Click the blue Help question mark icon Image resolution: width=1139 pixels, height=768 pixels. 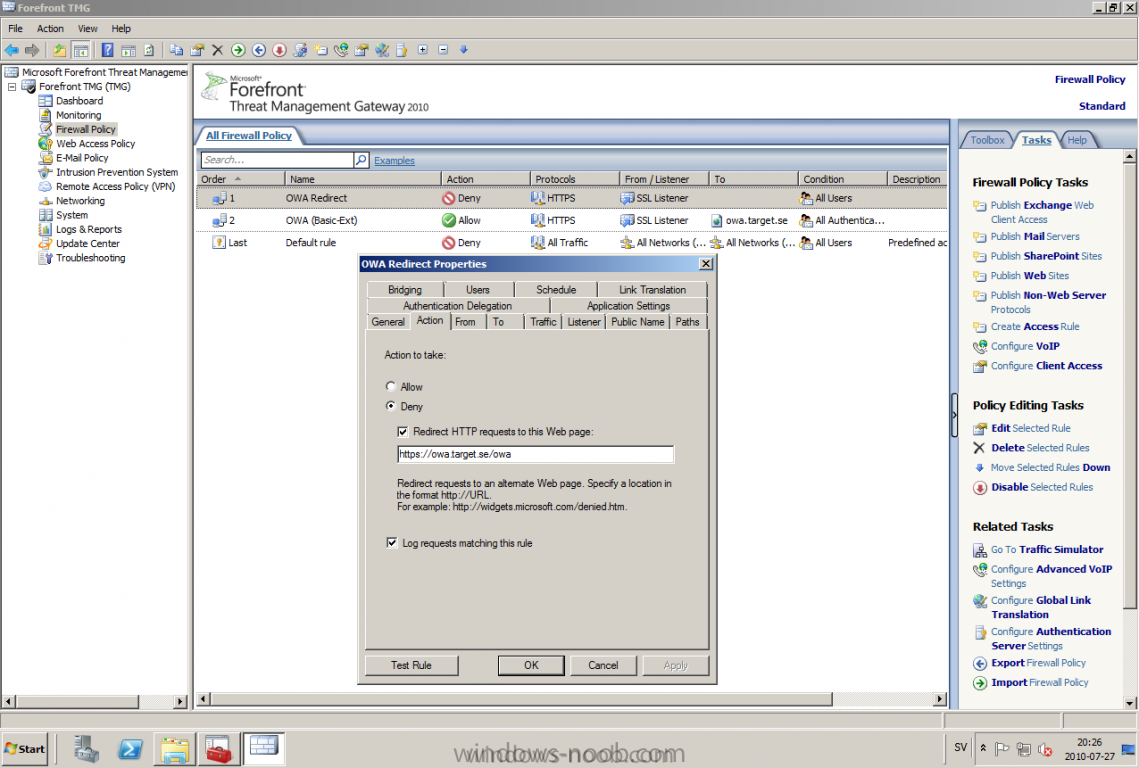coord(108,50)
